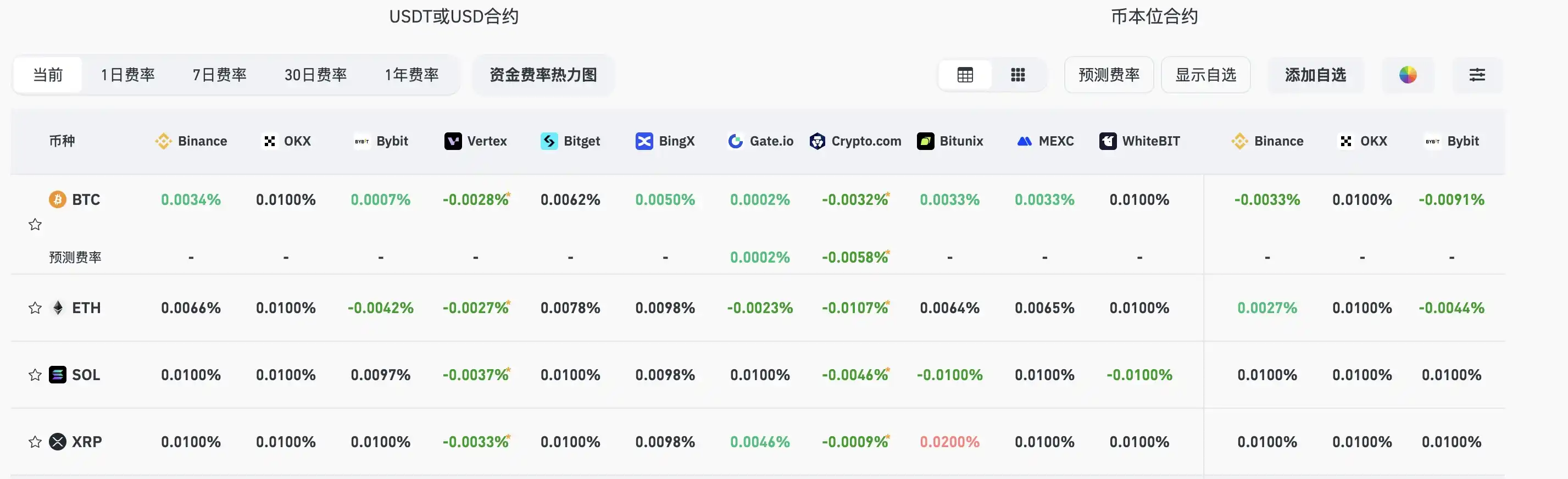1568x479 pixels.
Task: Open the color theme wheel
Action: coord(1408,75)
